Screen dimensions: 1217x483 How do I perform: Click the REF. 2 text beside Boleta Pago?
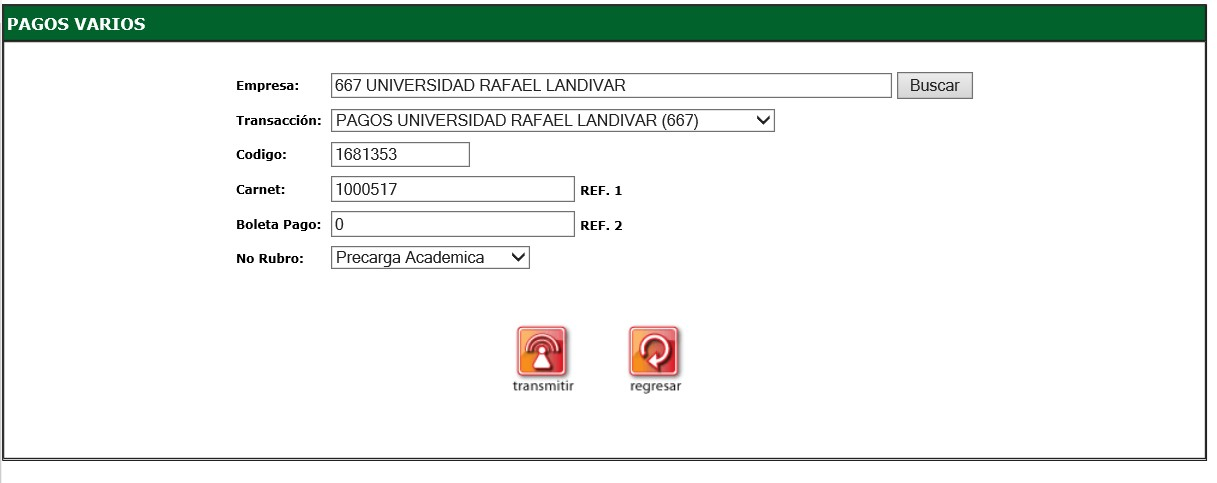601,226
